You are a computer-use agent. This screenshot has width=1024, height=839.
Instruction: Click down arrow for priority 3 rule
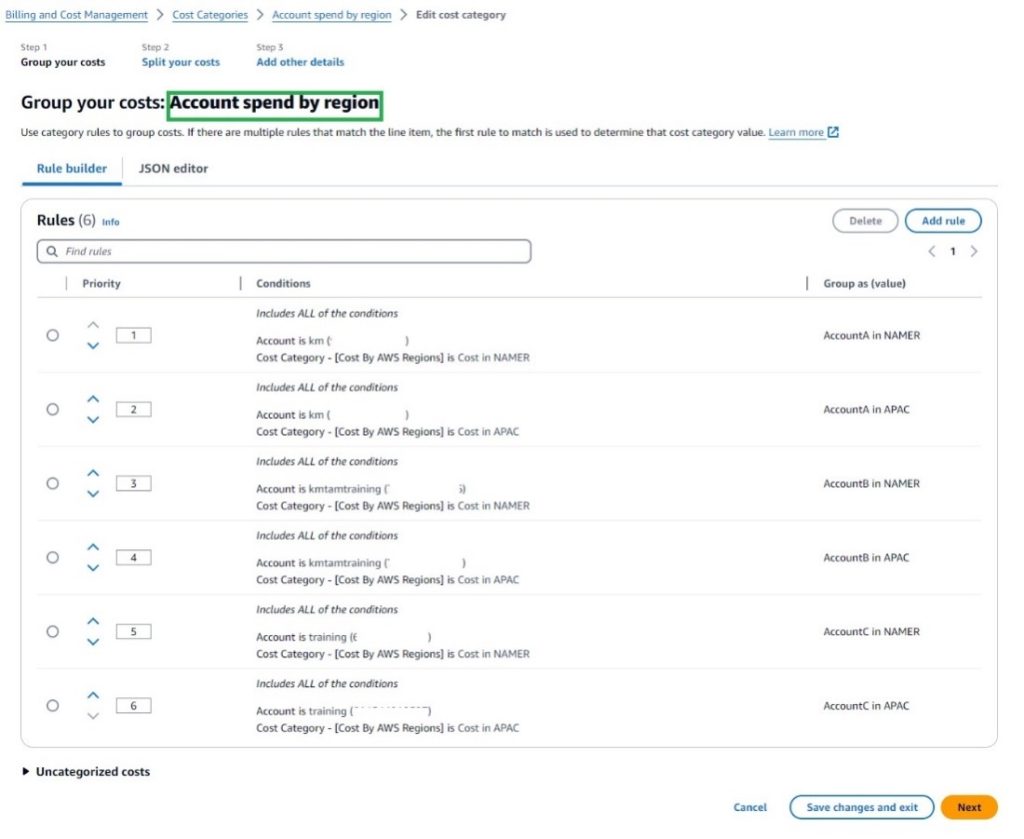[x=93, y=494]
